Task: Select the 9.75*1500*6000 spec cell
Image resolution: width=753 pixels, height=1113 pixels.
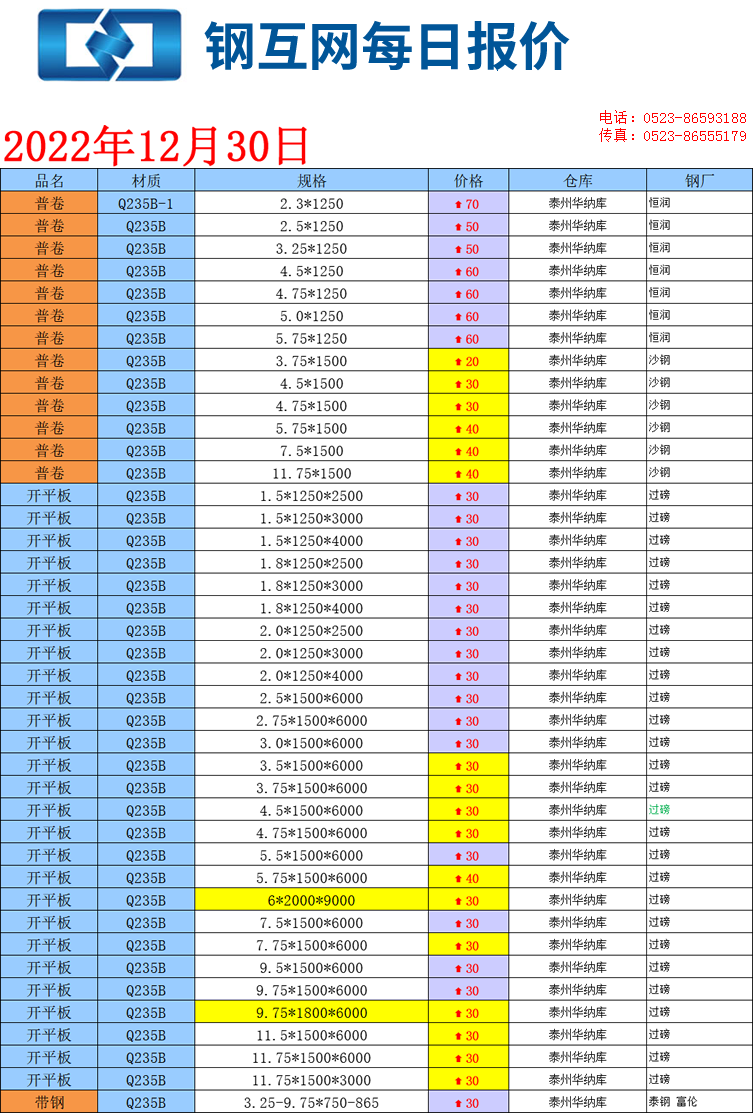Action: tap(312, 990)
